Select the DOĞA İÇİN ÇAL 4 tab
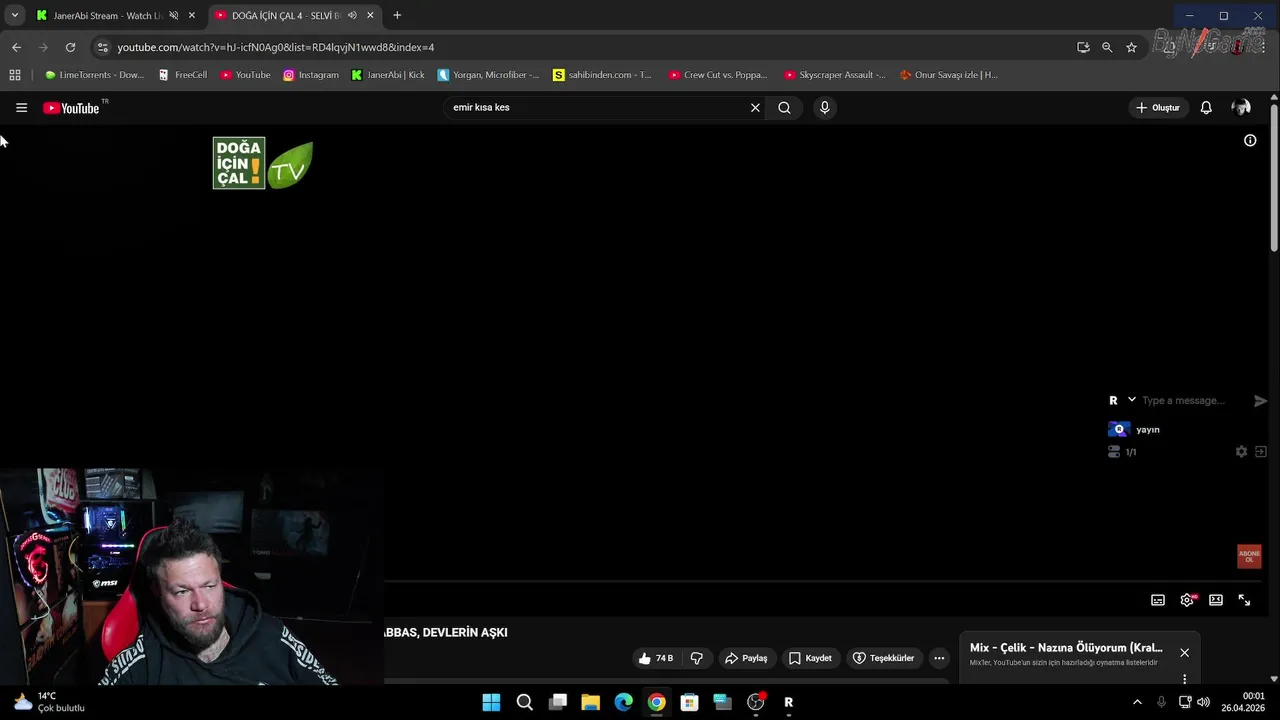 tap(285, 16)
